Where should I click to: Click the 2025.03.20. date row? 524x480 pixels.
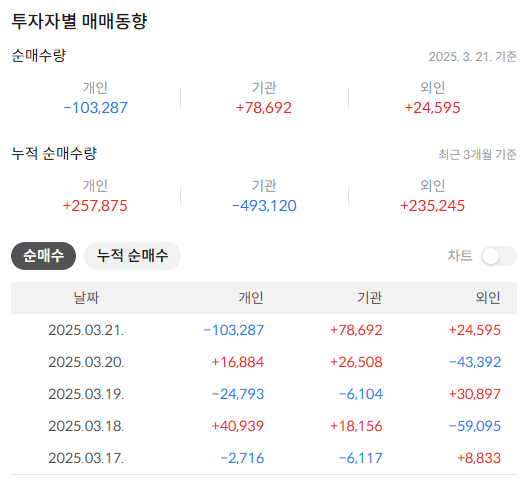(264, 362)
